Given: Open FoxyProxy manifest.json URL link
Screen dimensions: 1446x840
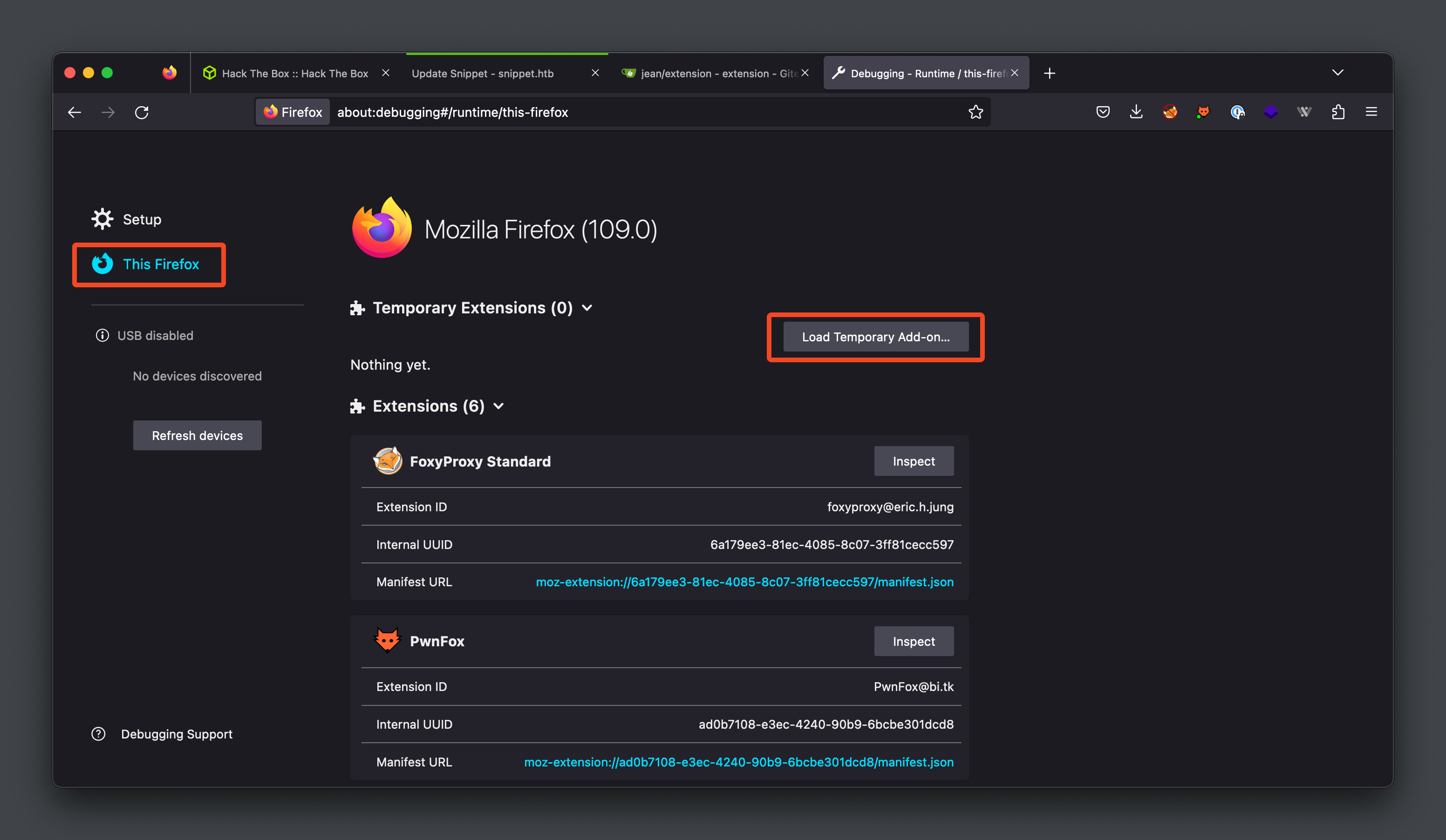Looking at the screenshot, I should click(x=744, y=582).
